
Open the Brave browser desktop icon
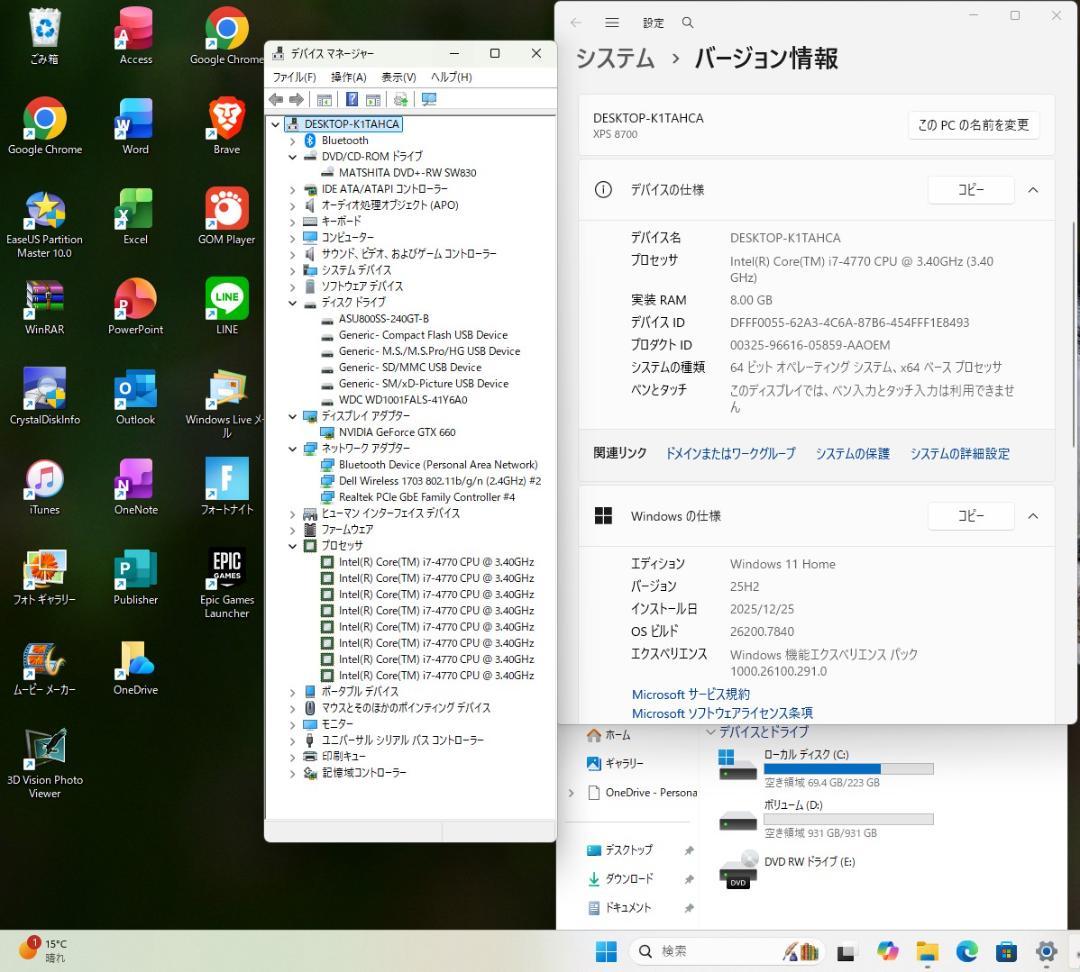227,126
